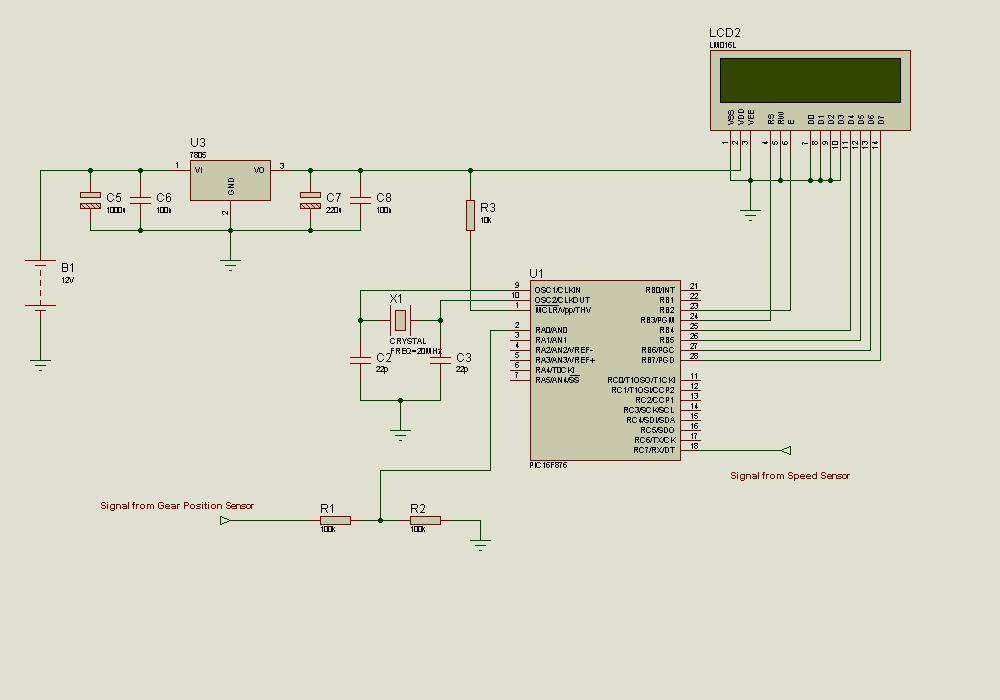Screen dimensions: 1000x700
Task: Select the U3 7805 voltage regulator body
Action: coord(230,180)
